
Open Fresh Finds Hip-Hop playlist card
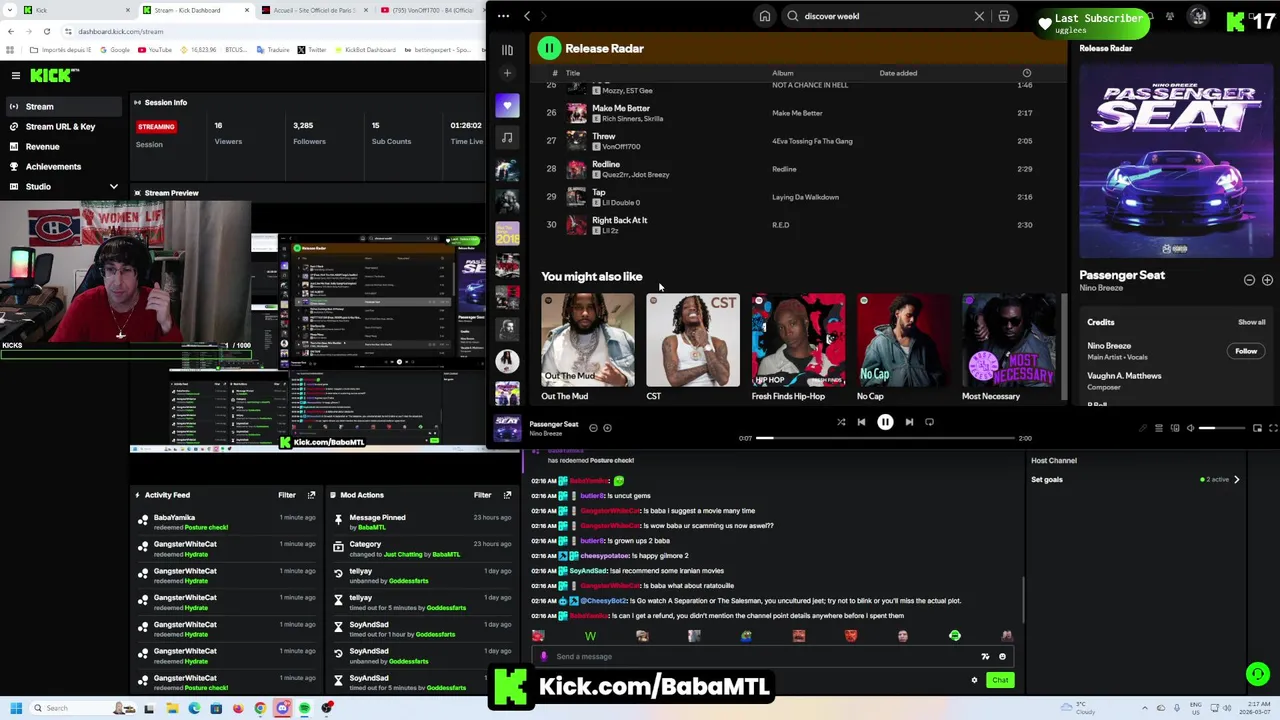pyautogui.click(x=798, y=347)
